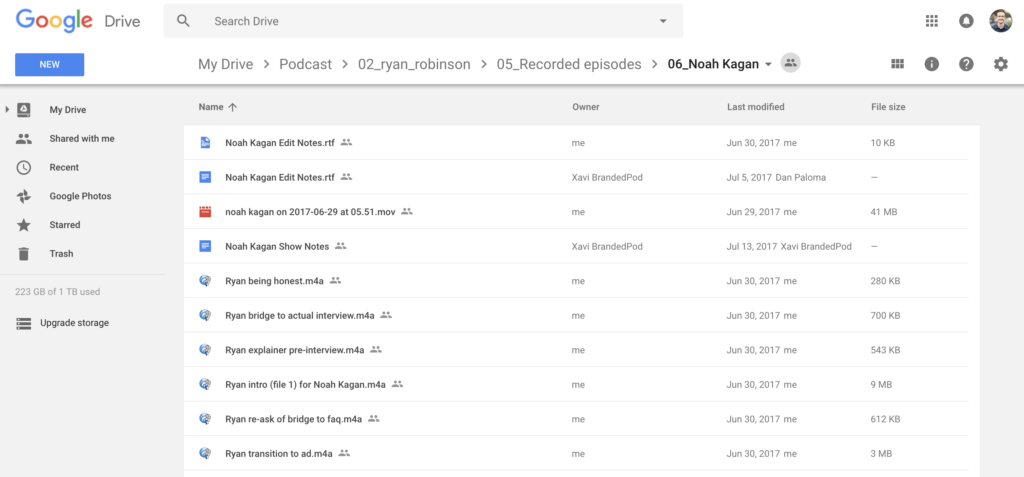Click the 223 GB of 1 TB used text

[57, 292]
